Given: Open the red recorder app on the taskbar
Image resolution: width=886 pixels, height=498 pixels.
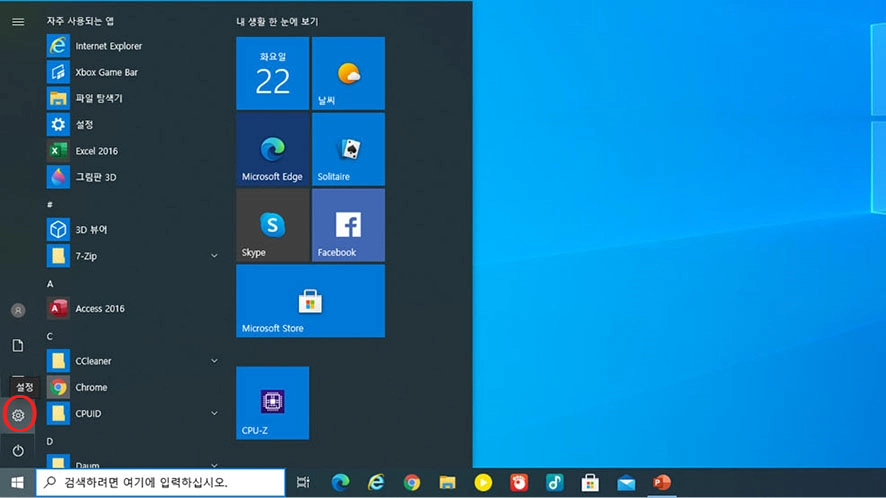Looking at the screenshot, I should coord(519,483).
